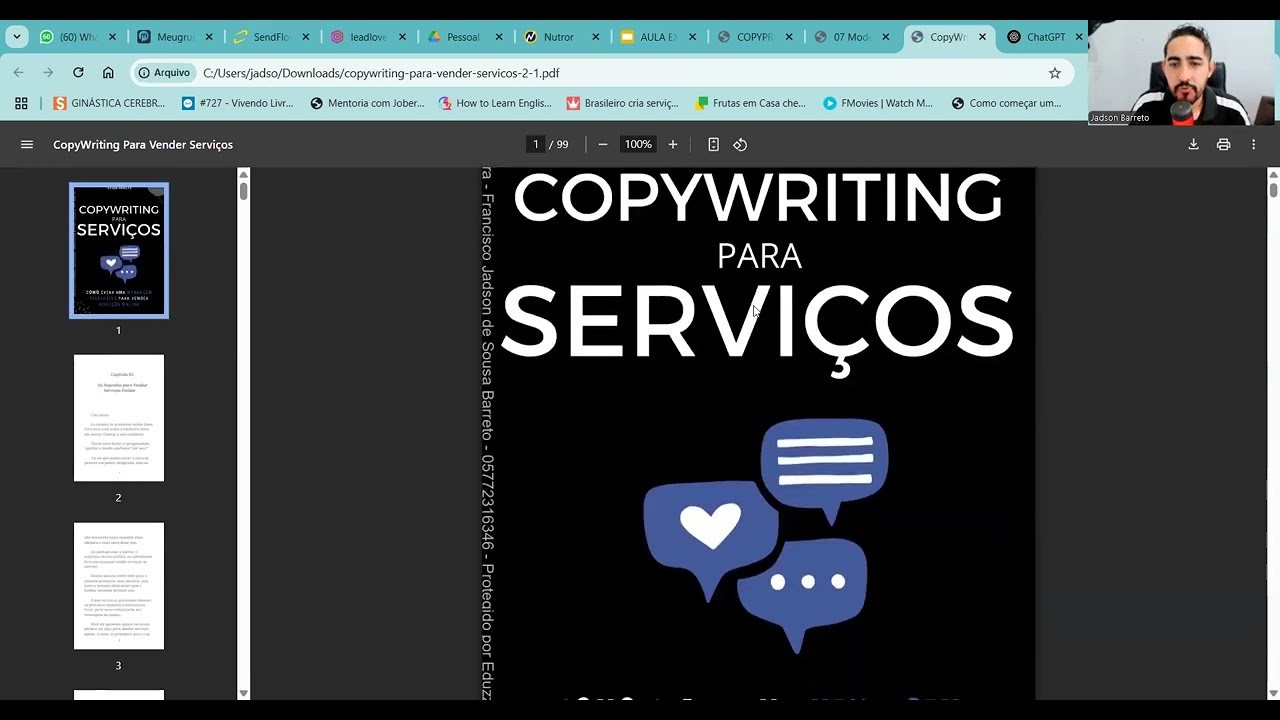Image resolution: width=1280 pixels, height=720 pixels.
Task: Select page 1 cover thumbnail
Action: tap(119, 250)
